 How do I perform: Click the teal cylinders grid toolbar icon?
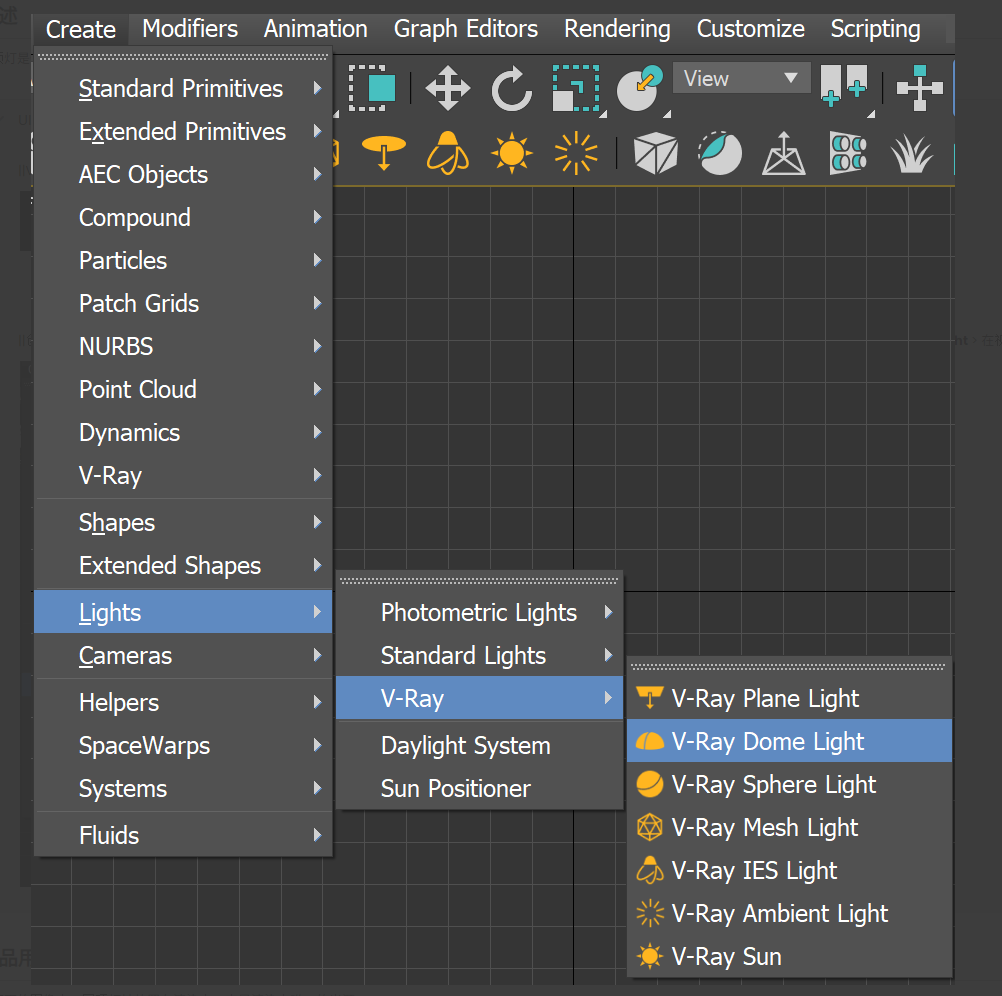(x=847, y=153)
